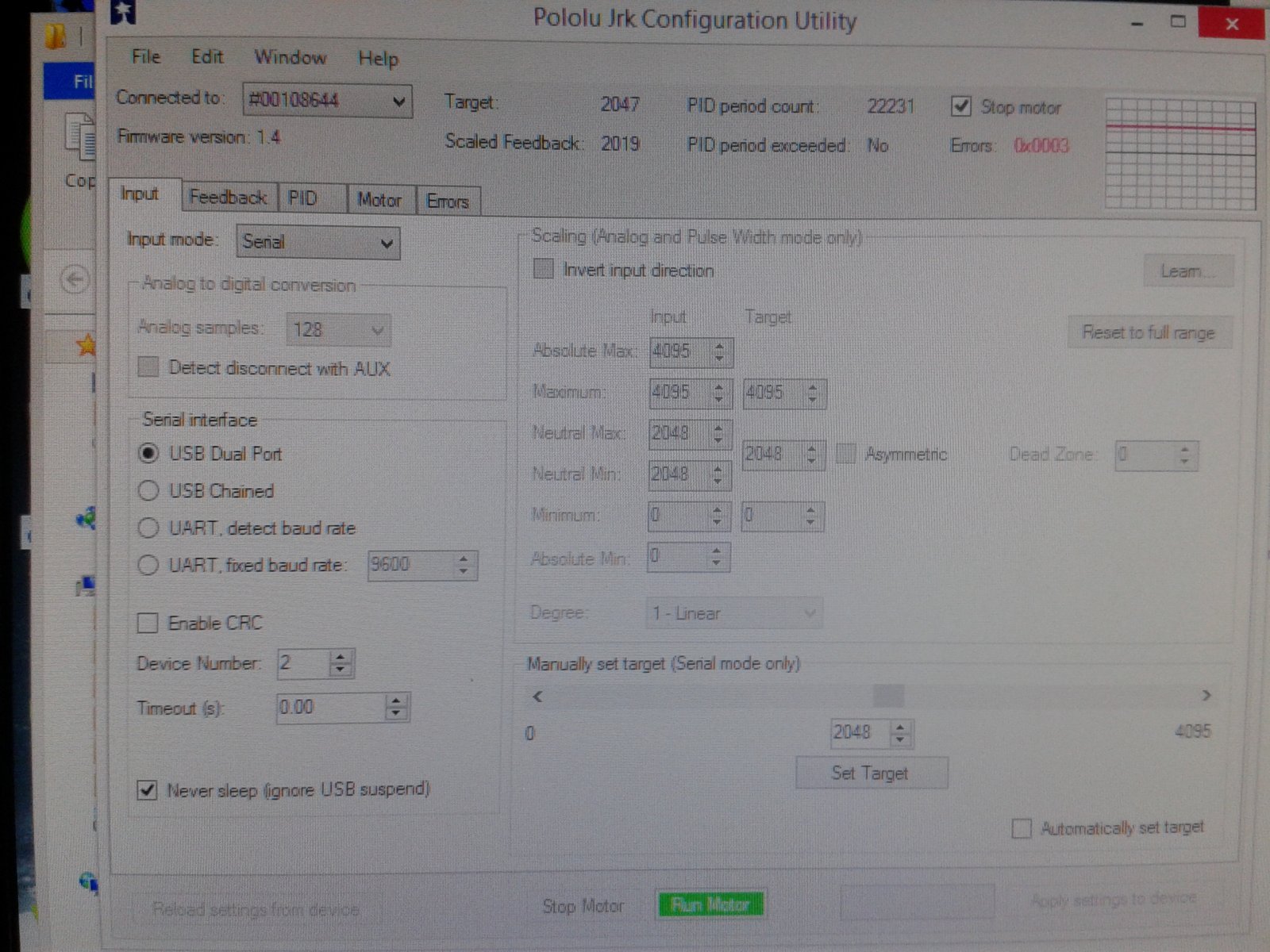Click the back arrow in the background window

[x=75, y=279]
